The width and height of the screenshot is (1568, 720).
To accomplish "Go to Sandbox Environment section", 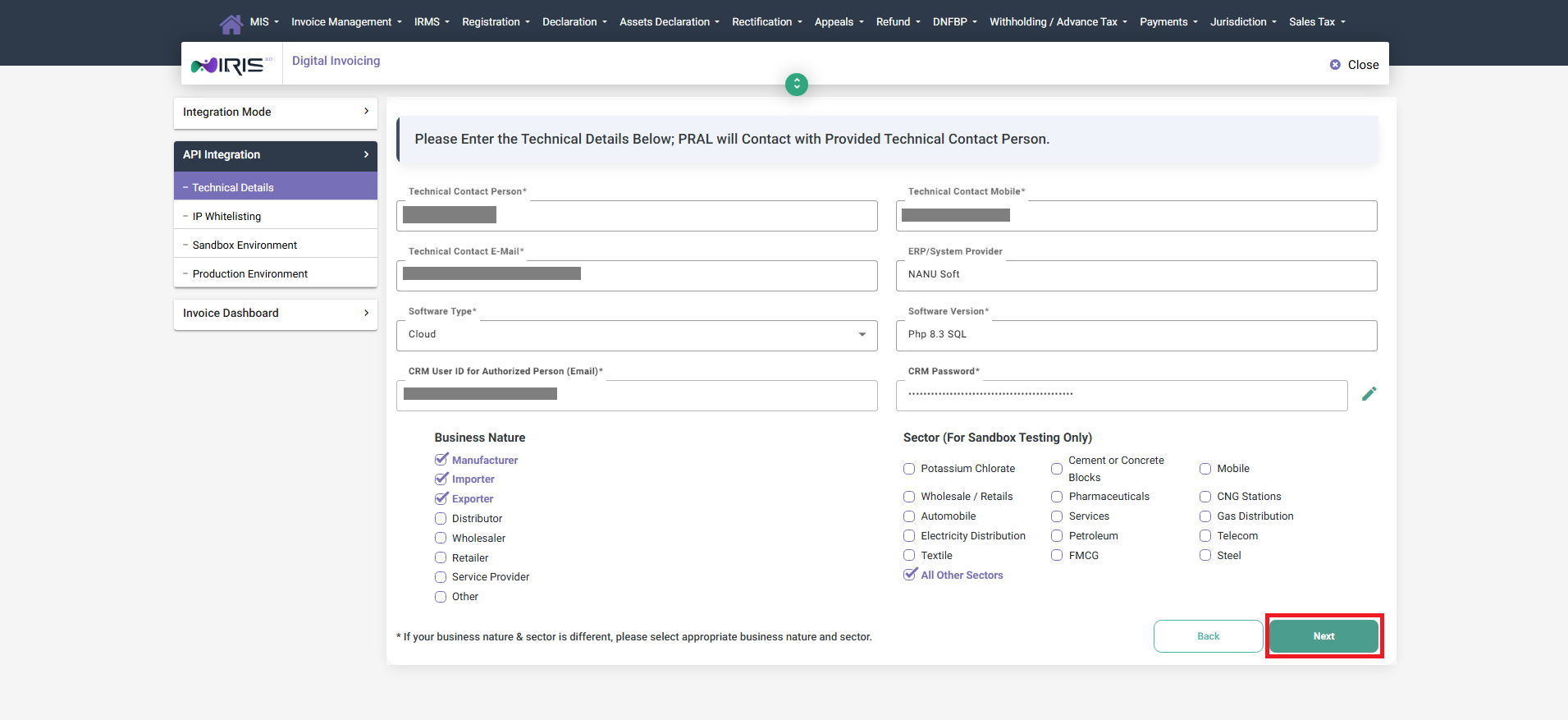I will point(245,245).
